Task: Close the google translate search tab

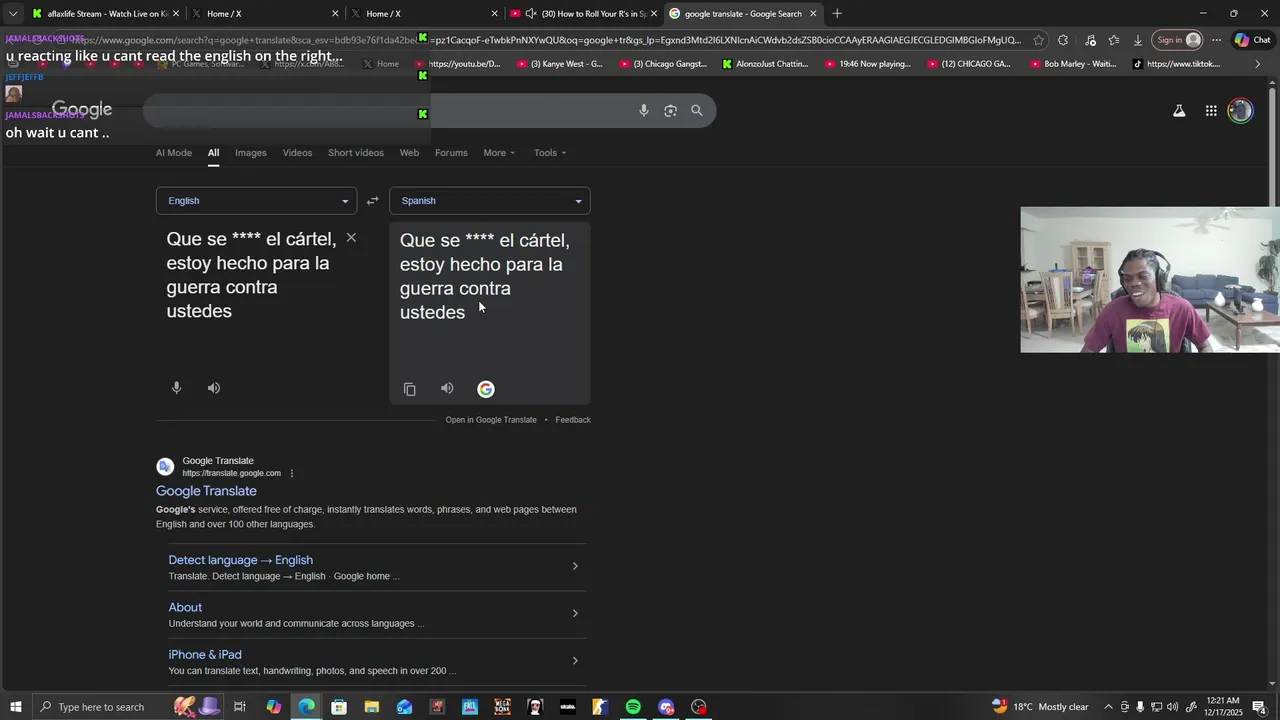Action: pyautogui.click(x=813, y=14)
